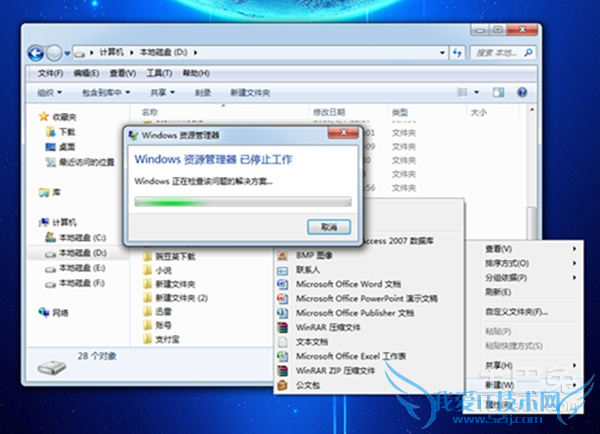600x434 pixels.
Task: Open the 包含到库中 dropdown
Action: pos(106,93)
